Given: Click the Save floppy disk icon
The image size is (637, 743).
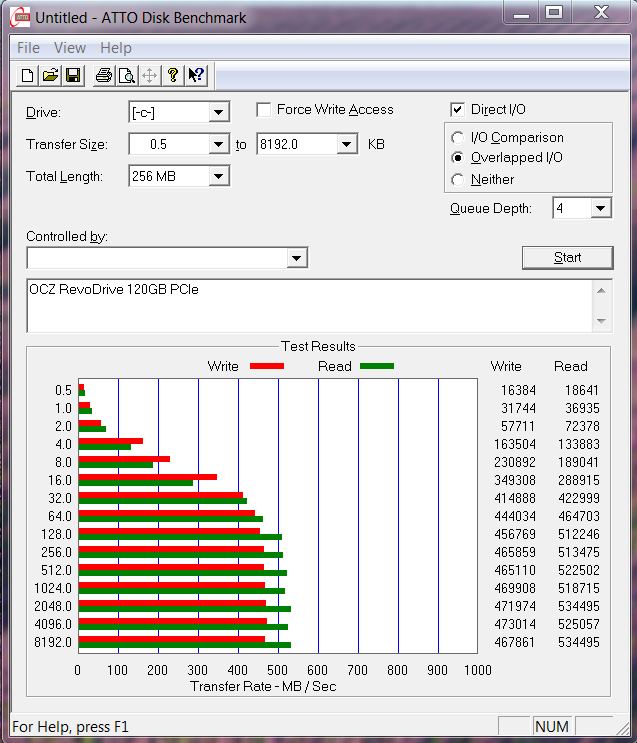Looking at the screenshot, I should 73,75.
